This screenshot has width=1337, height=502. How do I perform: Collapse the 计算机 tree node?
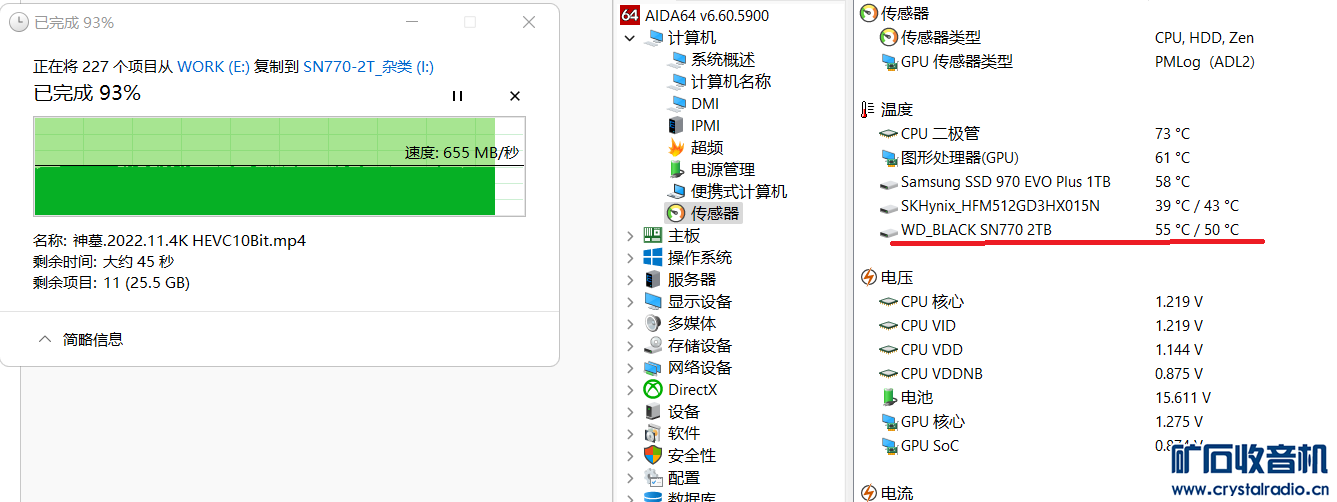629,38
